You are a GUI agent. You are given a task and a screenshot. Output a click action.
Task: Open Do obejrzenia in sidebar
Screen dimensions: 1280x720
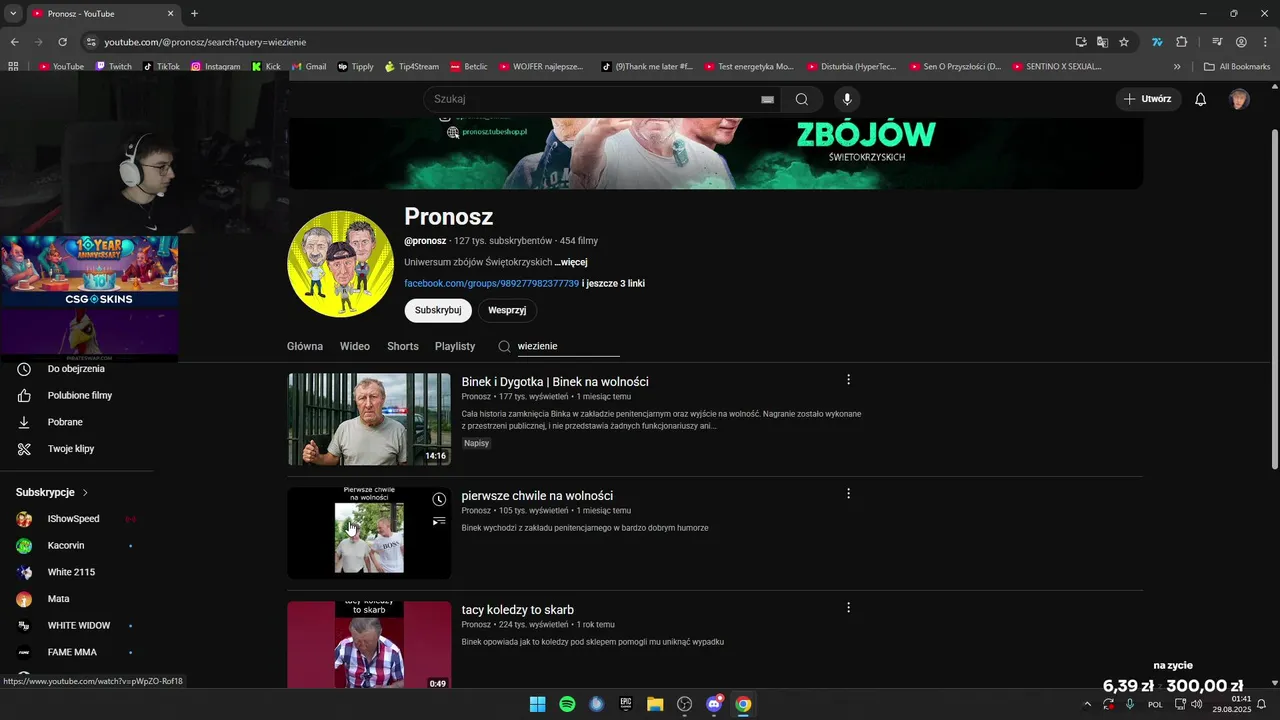77,369
